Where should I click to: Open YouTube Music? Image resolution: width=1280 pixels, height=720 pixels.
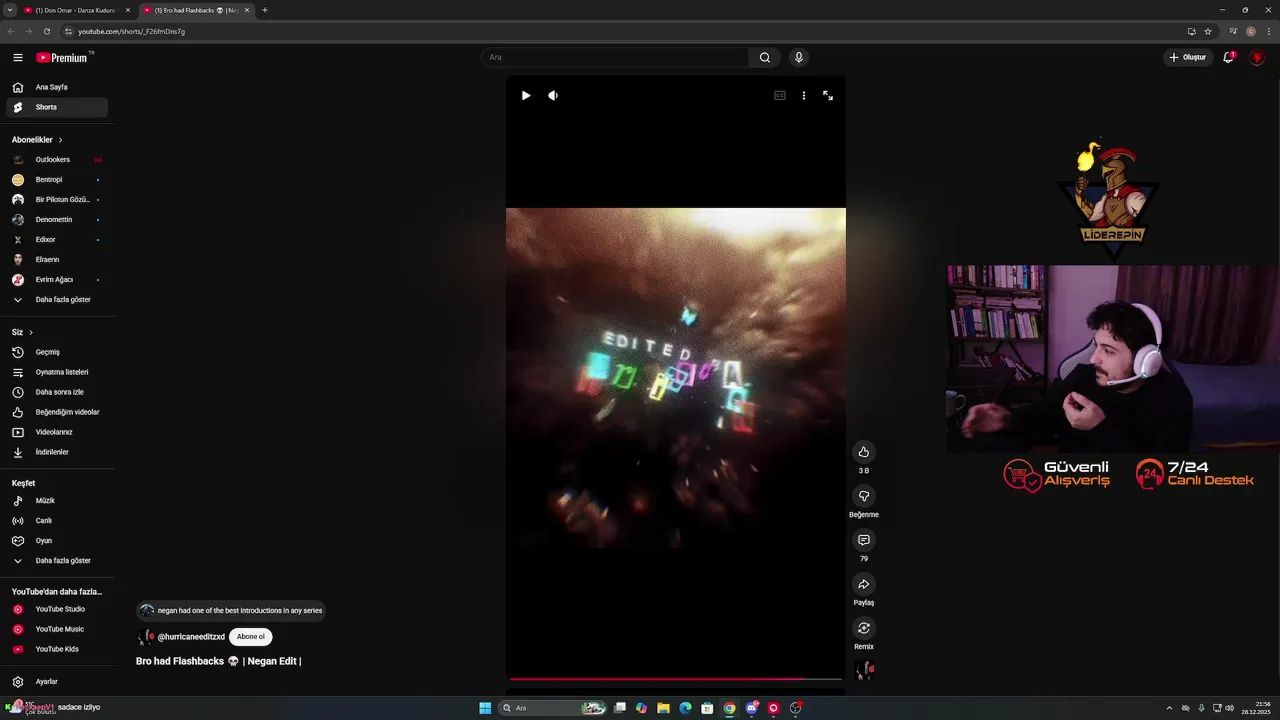coord(57,629)
